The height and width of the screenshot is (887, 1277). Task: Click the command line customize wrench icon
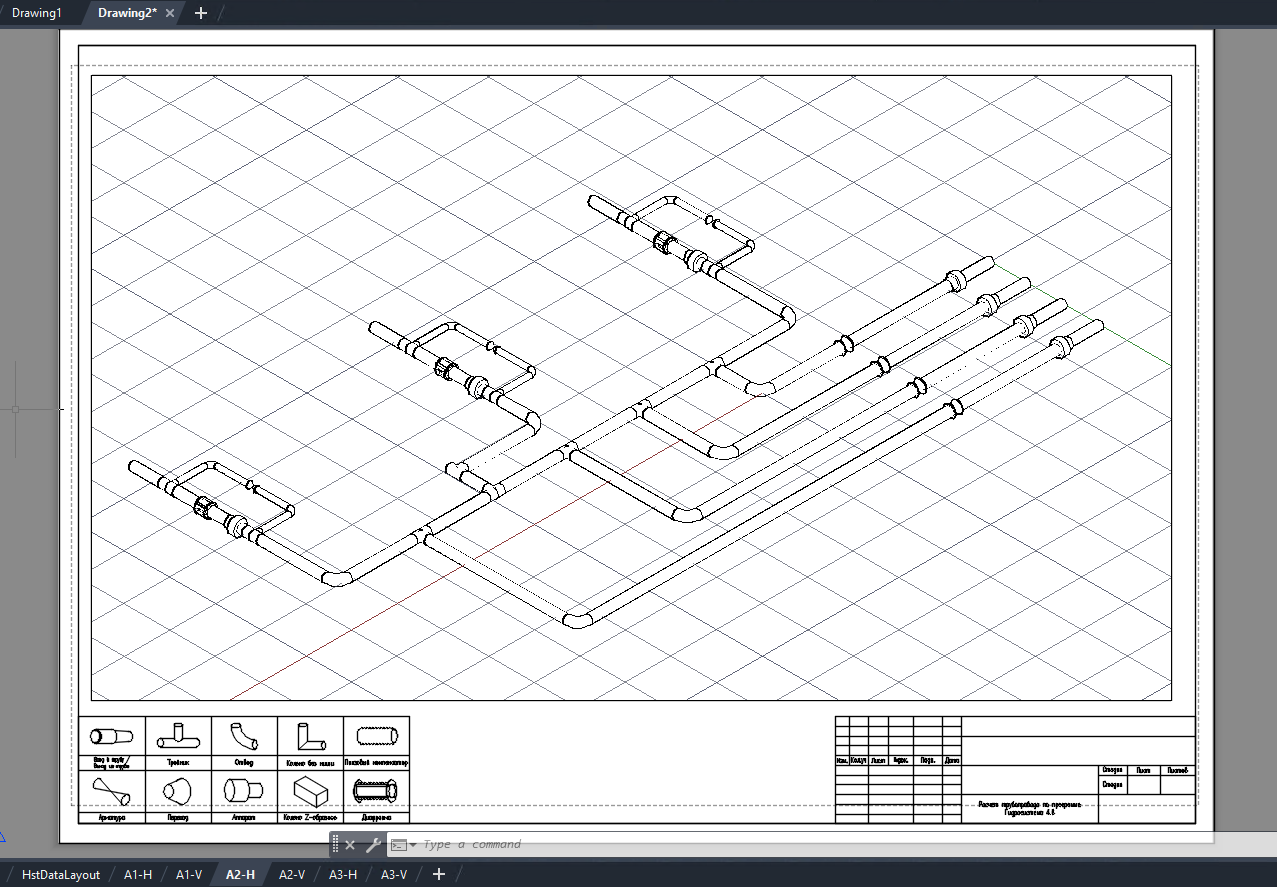click(373, 845)
